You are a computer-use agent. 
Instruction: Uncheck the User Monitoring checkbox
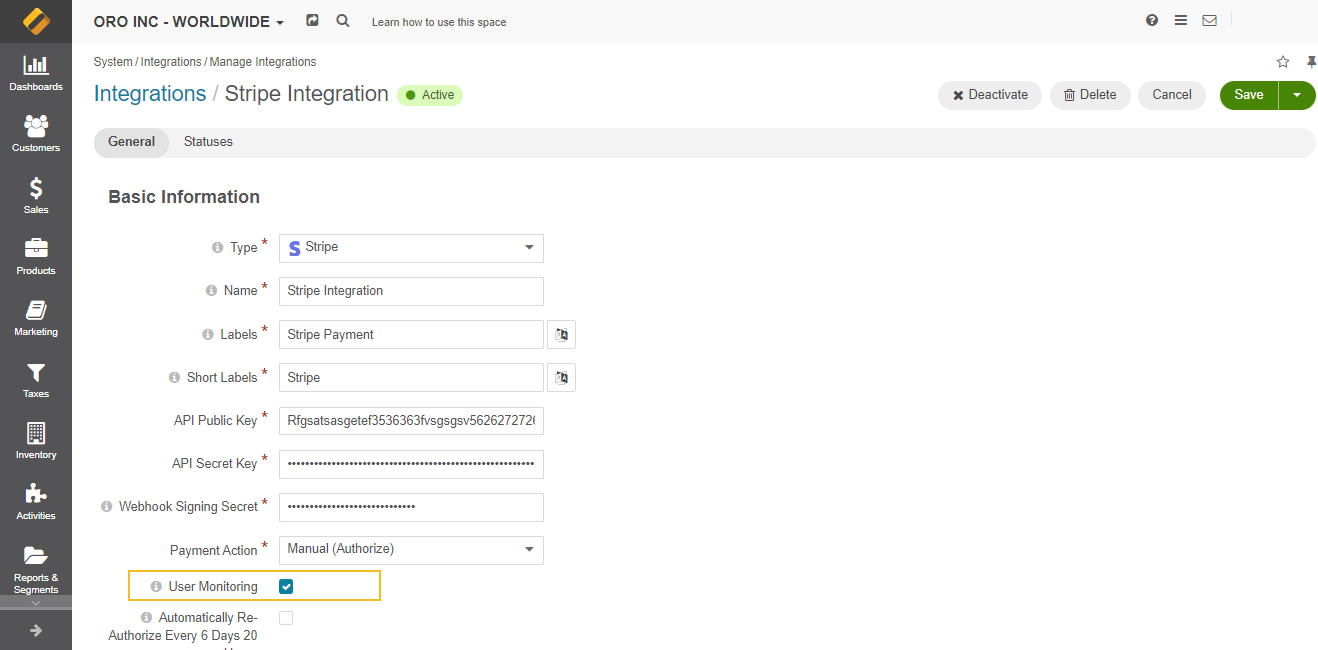coord(286,586)
